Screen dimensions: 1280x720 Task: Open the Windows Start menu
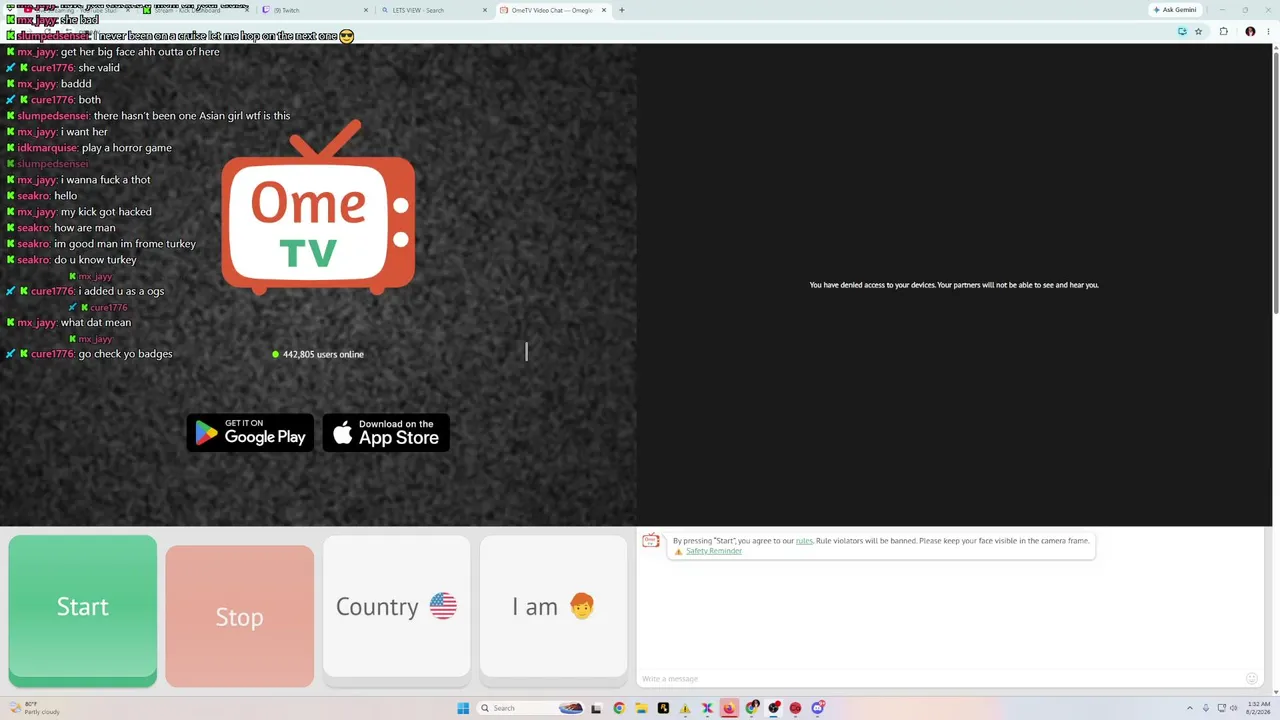(463, 708)
